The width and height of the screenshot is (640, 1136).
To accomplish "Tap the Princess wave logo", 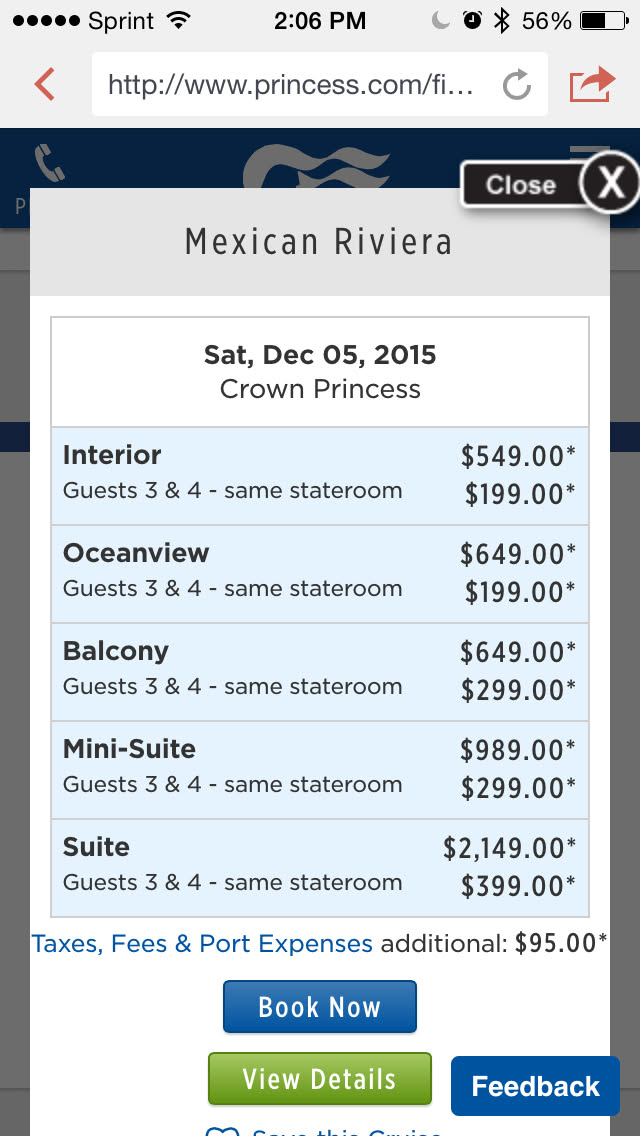I will (x=318, y=166).
